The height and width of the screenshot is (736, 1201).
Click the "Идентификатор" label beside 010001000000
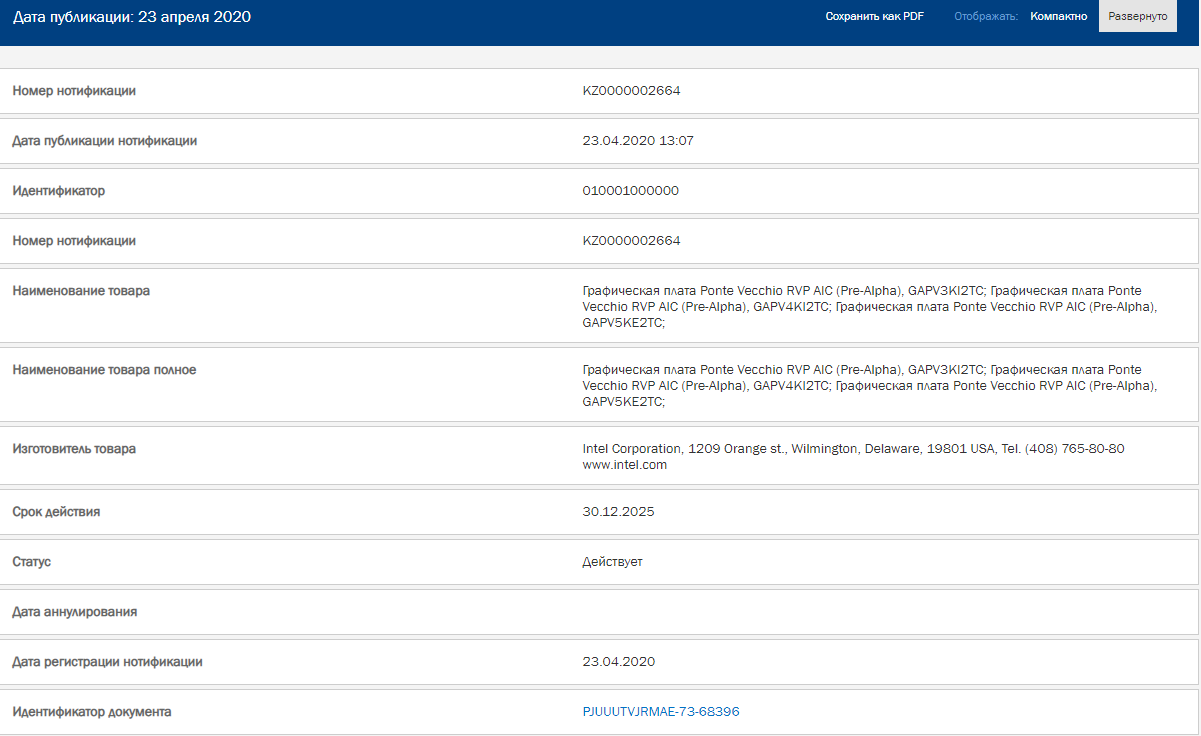point(58,191)
